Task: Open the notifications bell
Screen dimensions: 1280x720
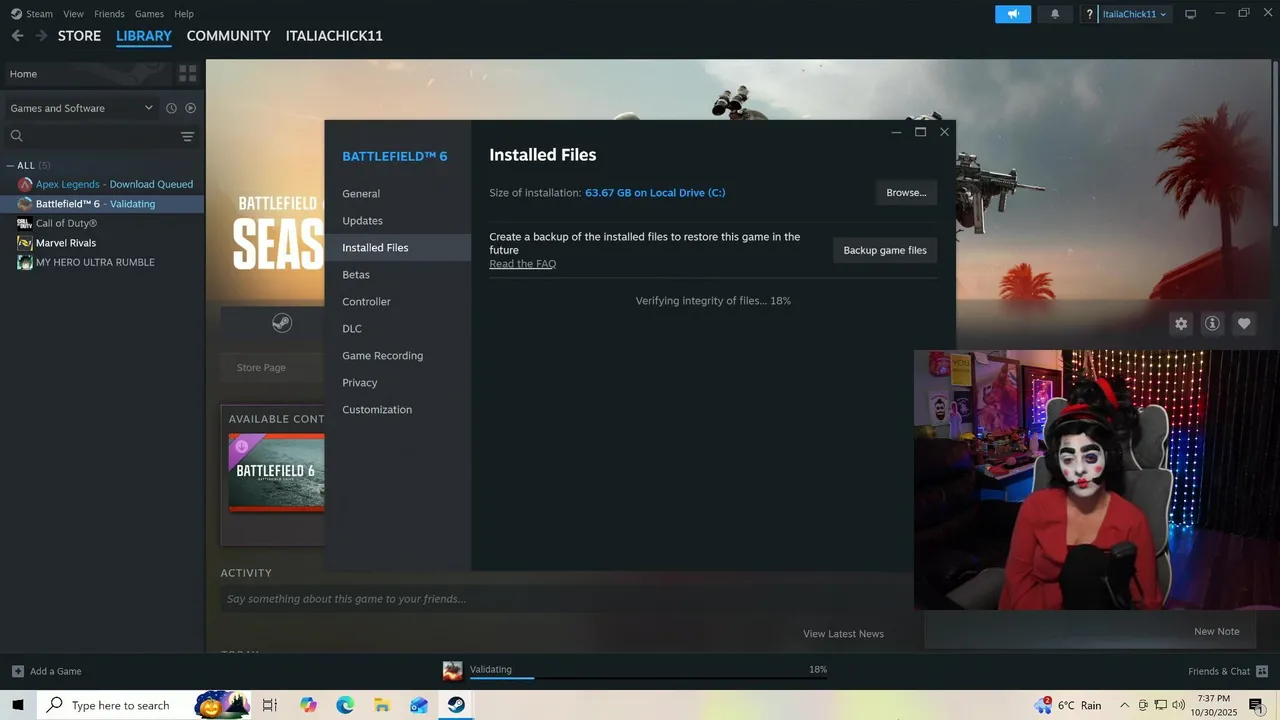Action: [1054, 14]
